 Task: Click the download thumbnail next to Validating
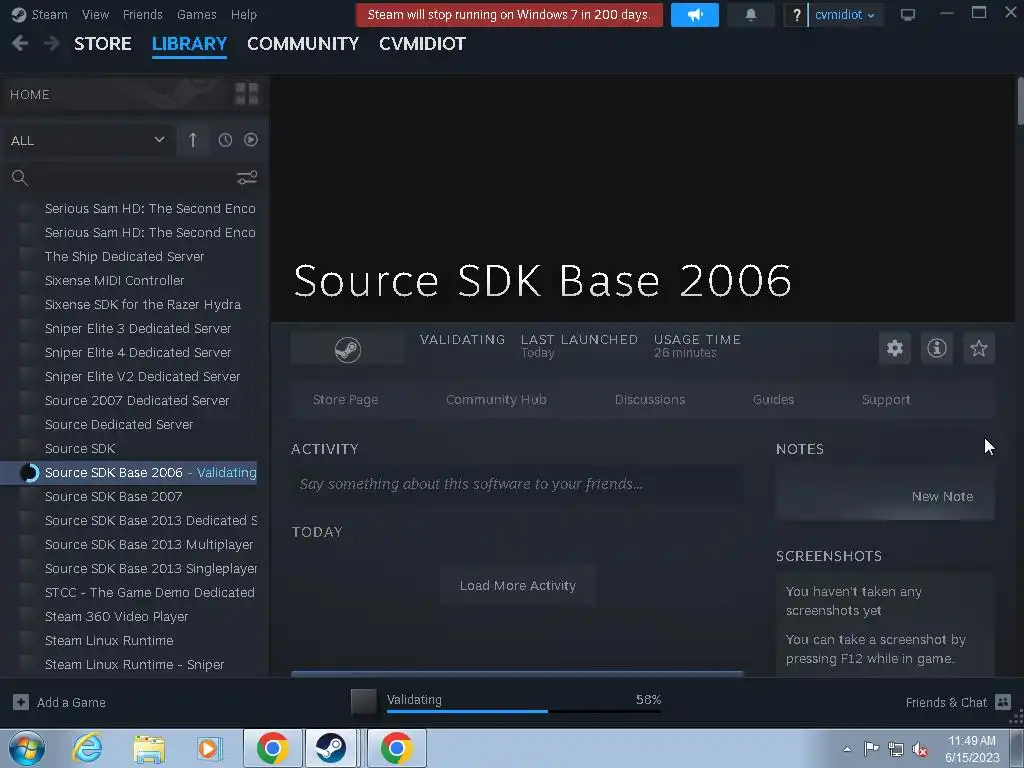coord(364,702)
